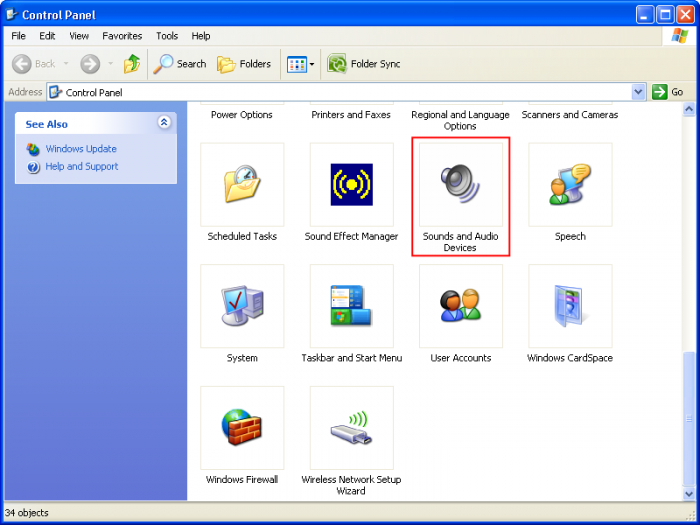
Task: Follow the Windows Update link
Action: pos(81,149)
